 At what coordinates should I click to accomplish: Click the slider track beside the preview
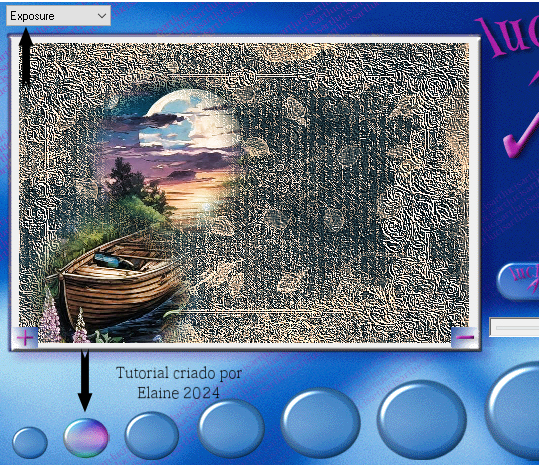514,328
